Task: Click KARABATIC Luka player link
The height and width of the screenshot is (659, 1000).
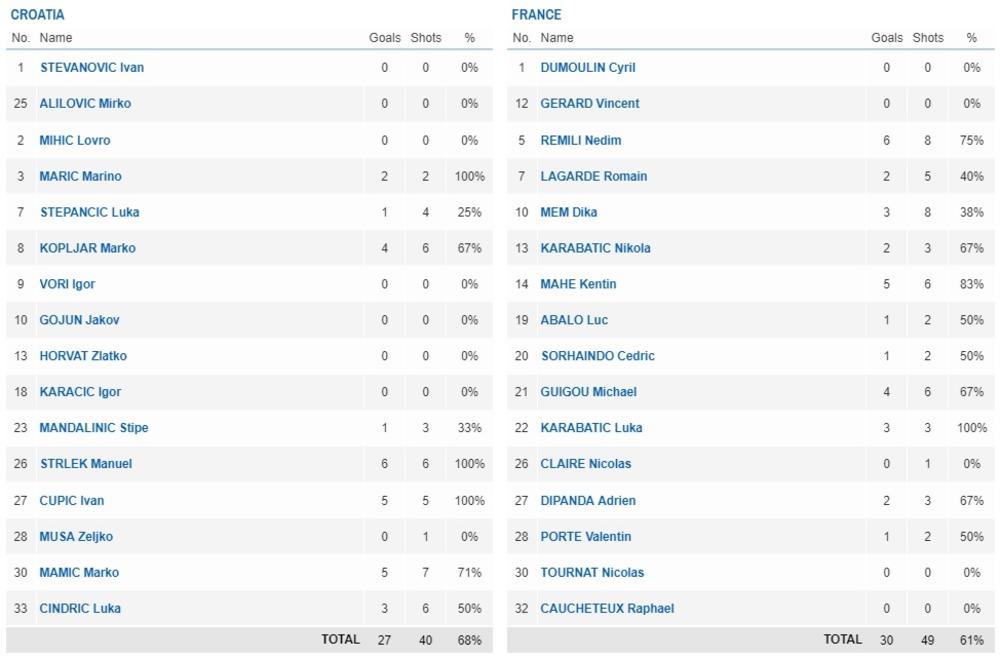Action: 591,428
